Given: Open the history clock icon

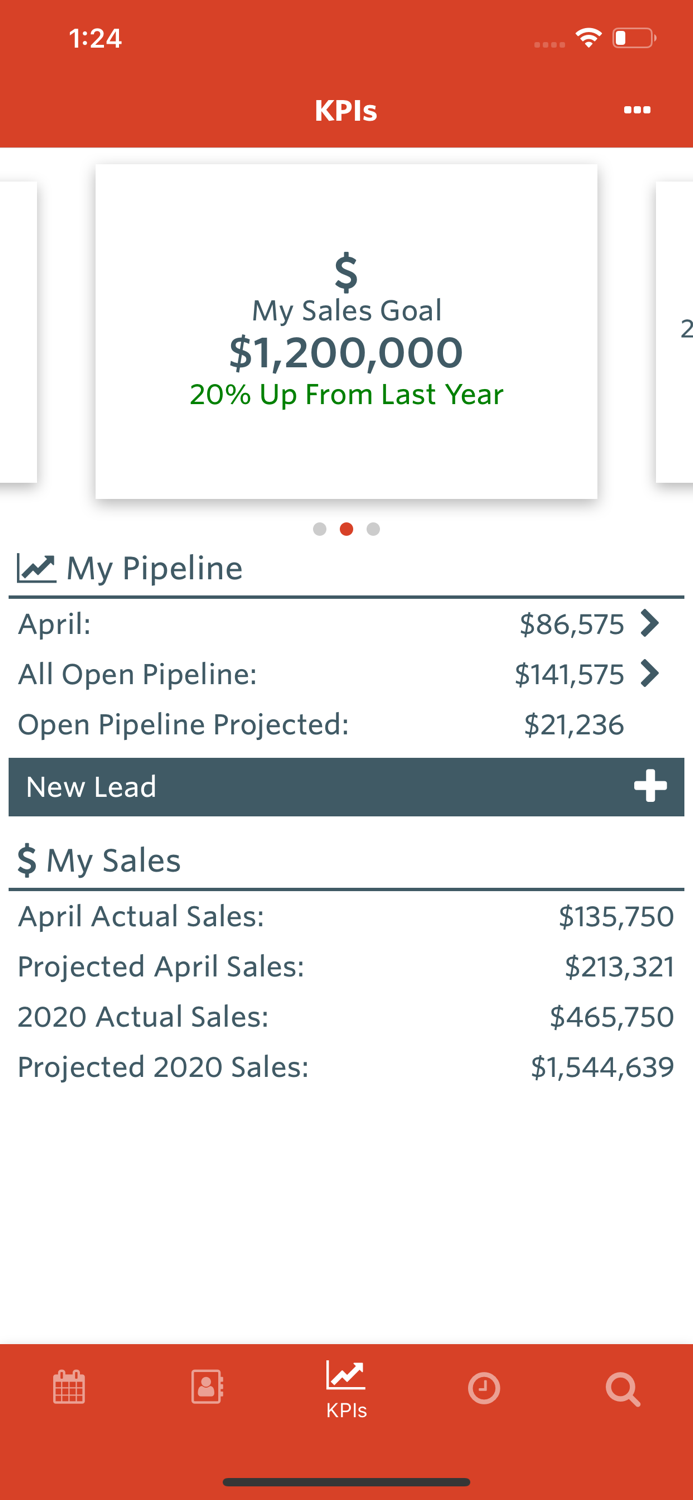Looking at the screenshot, I should click(x=484, y=1387).
